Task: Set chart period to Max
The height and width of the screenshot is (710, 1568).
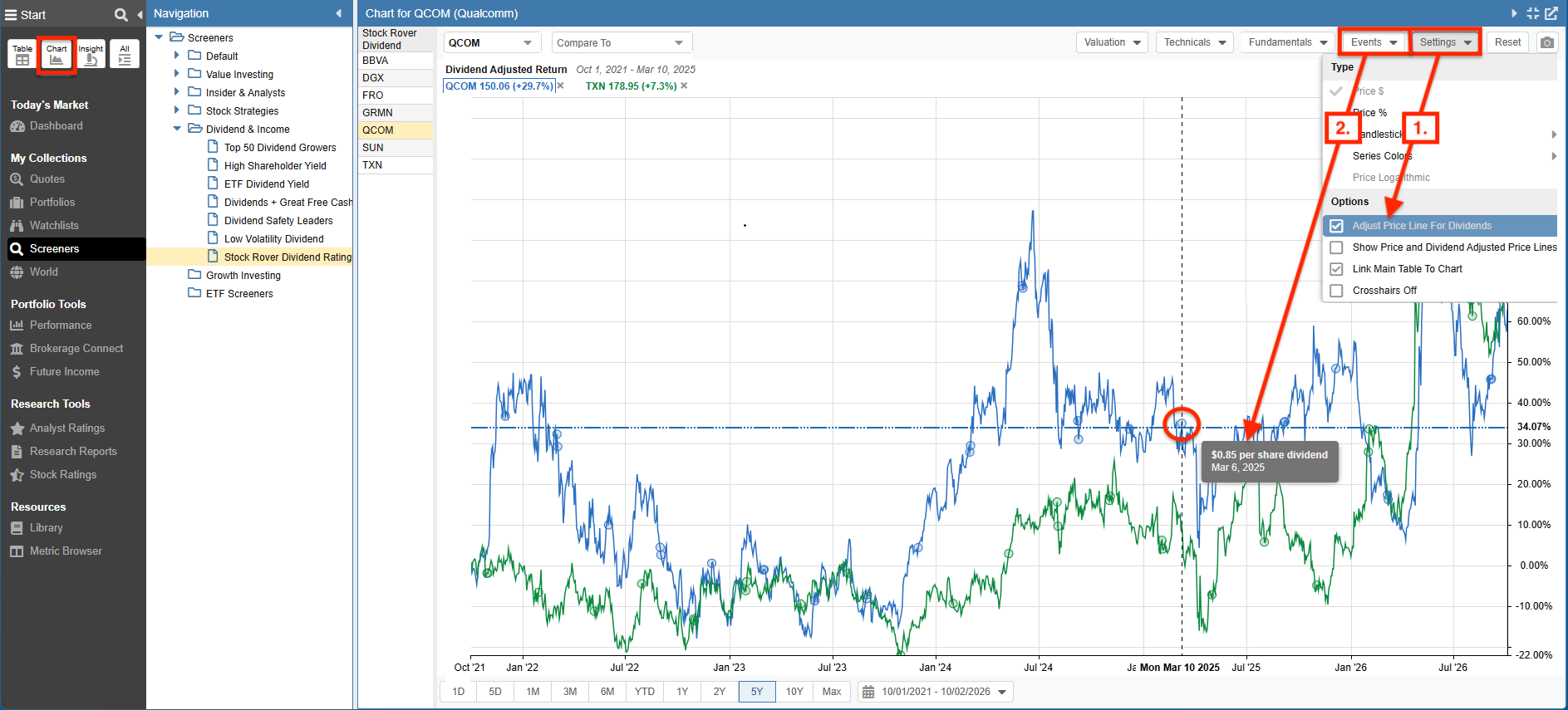Action: (x=832, y=692)
